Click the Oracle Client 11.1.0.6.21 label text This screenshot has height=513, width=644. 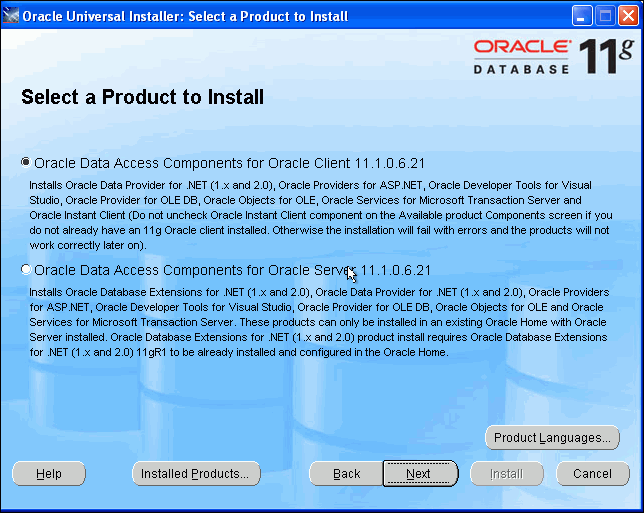coord(233,162)
